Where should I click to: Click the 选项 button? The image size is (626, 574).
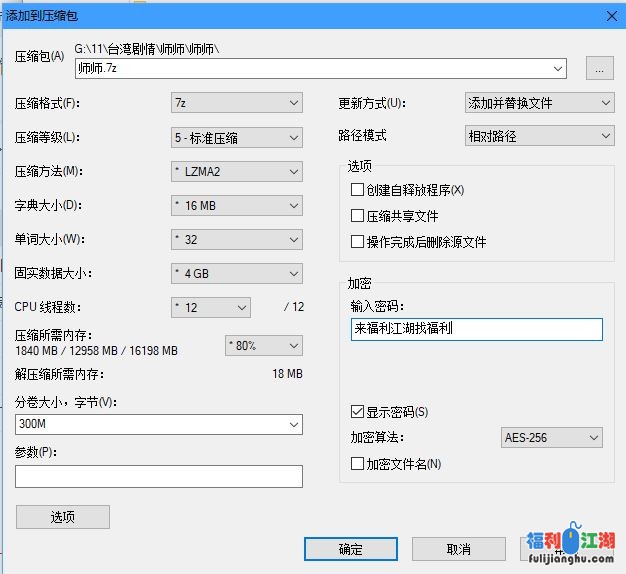pyautogui.click(x=63, y=517)
